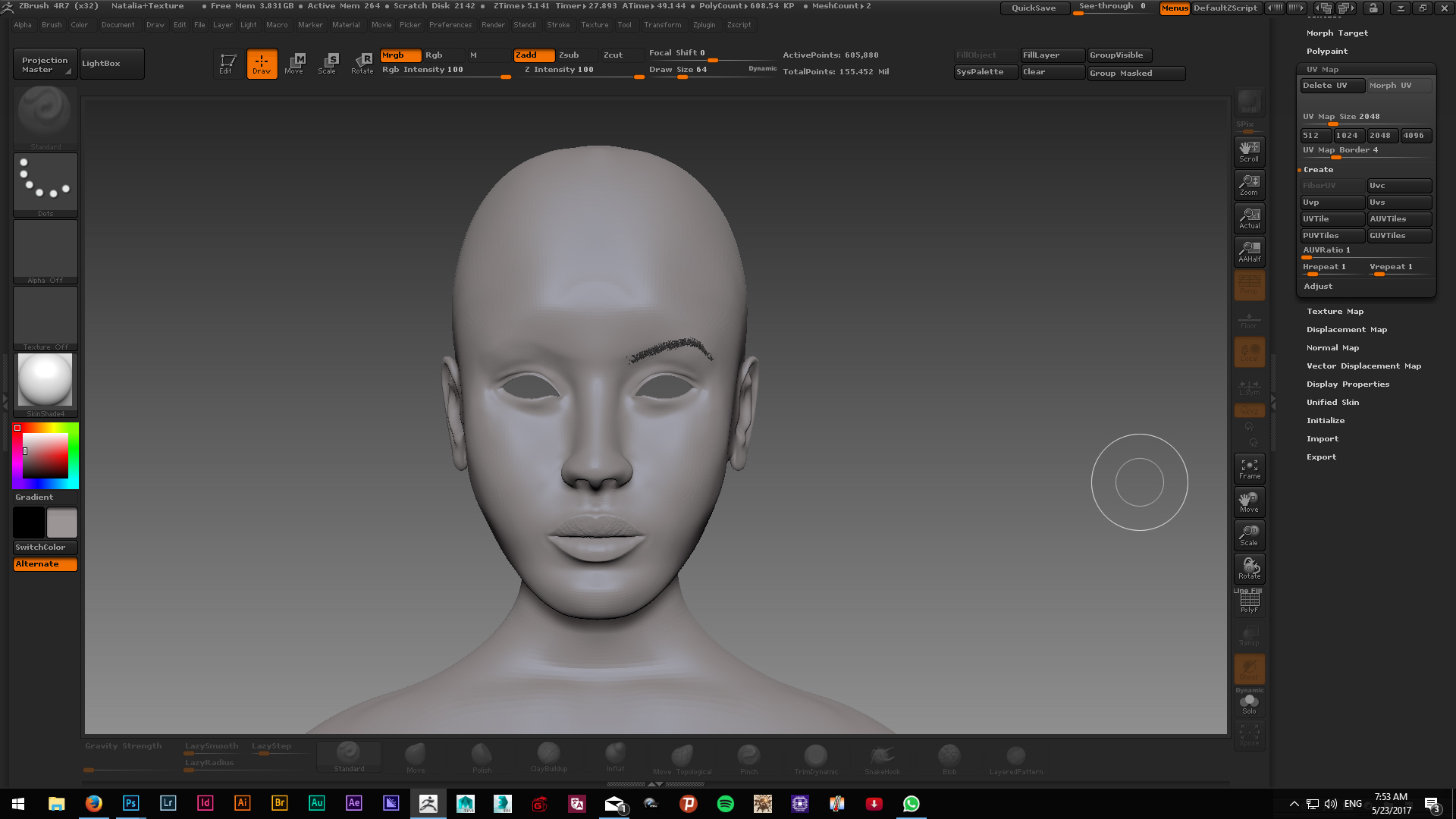
Task: Toggle PolyF wireframe display
Action: (1249, 602)
